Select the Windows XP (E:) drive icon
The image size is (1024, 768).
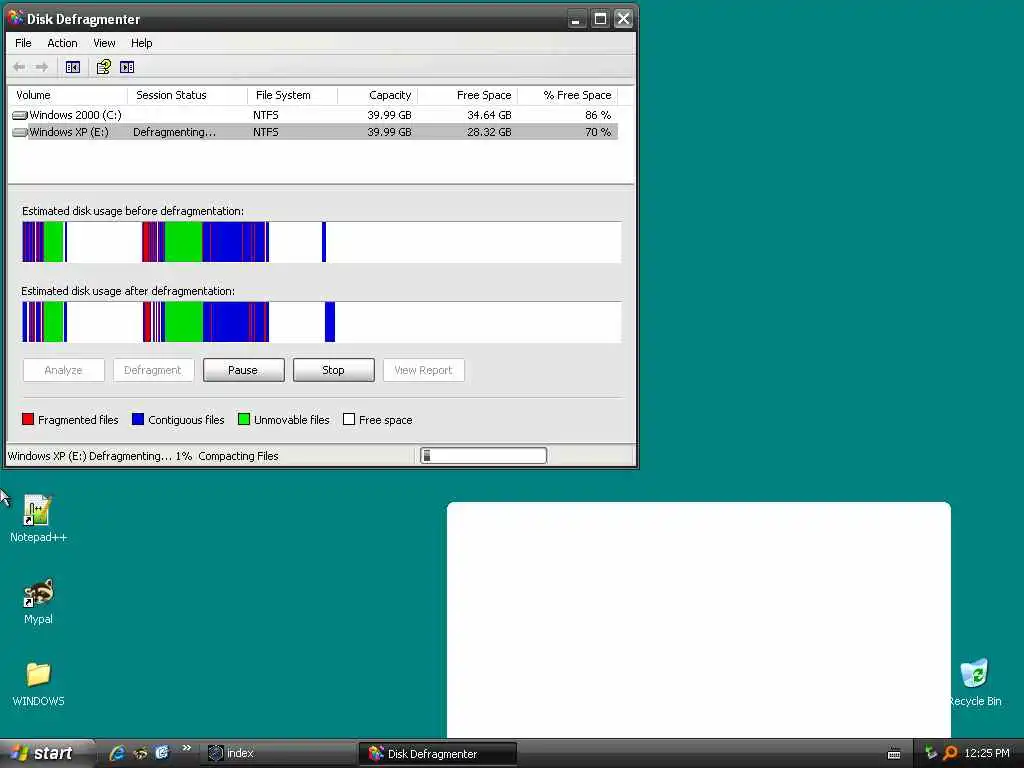20,132
